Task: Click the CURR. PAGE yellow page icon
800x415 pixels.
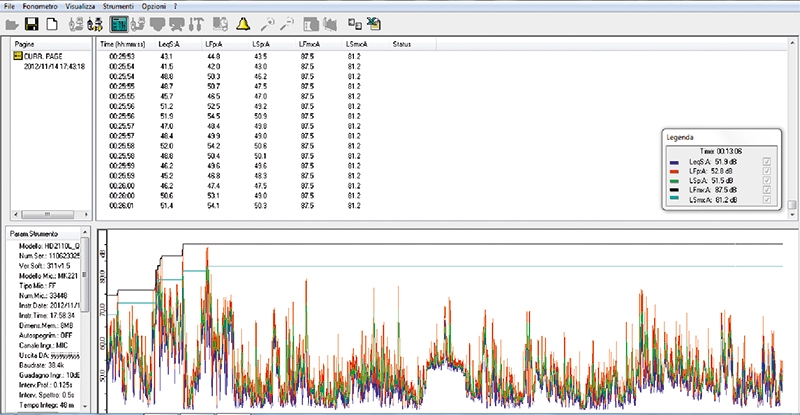Action: point(18,56)
